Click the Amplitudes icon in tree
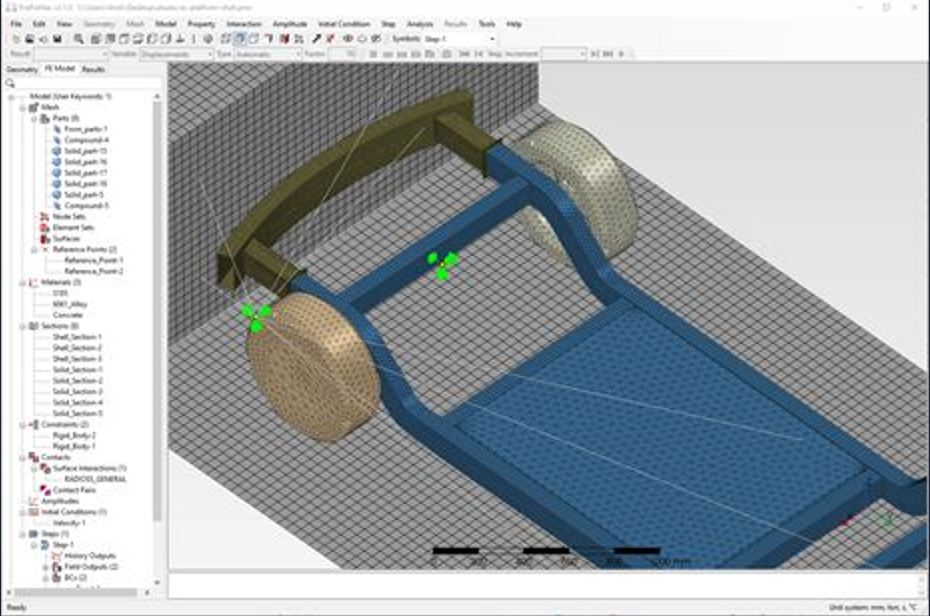 point(34,501)
